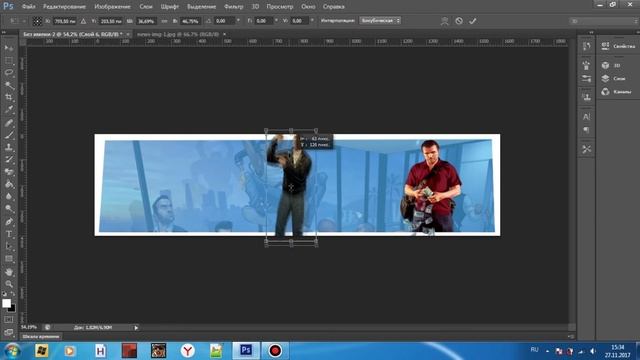
Task: Toggle relative positioning triangle
Action: coord(83,21)
